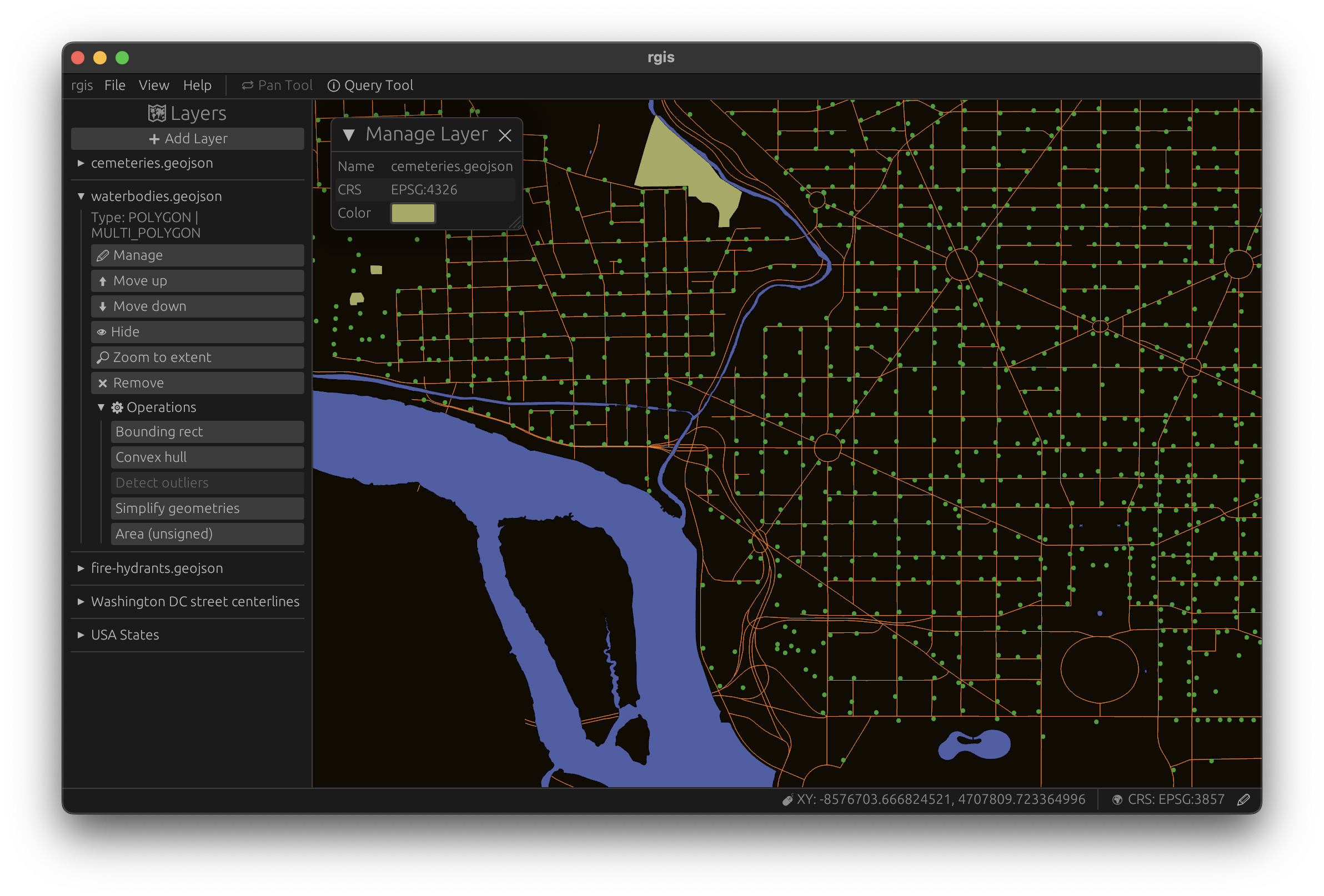Close the Manage Layer panel

coord(505,135)
